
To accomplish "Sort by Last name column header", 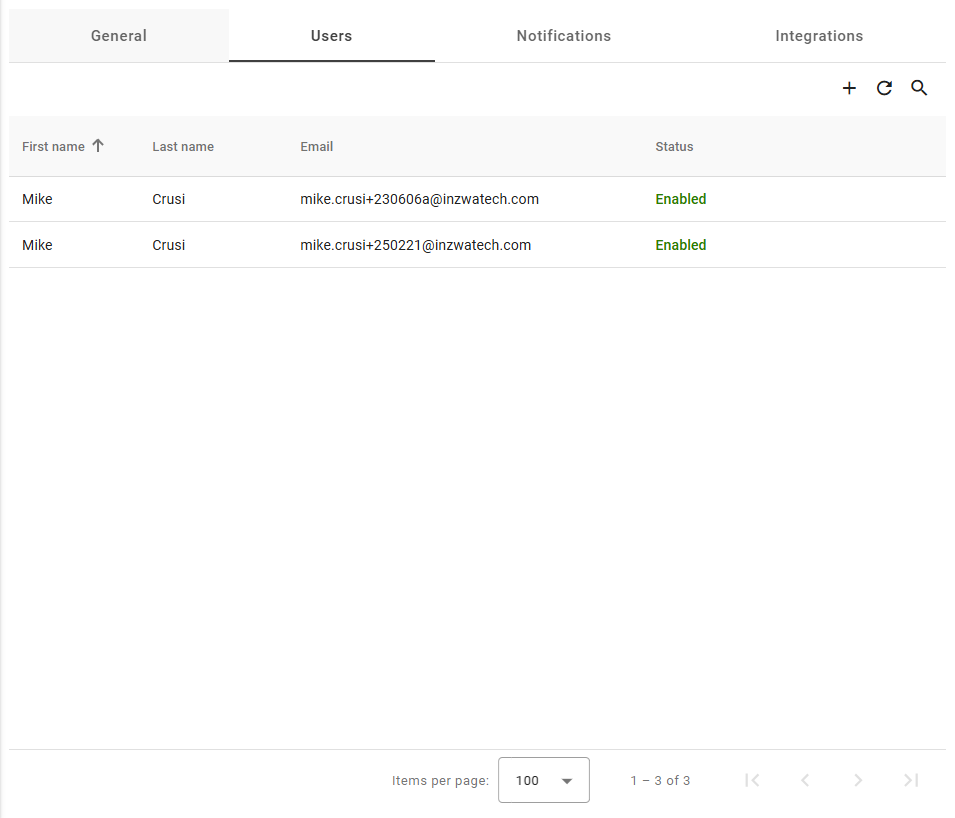I will 183,147.
